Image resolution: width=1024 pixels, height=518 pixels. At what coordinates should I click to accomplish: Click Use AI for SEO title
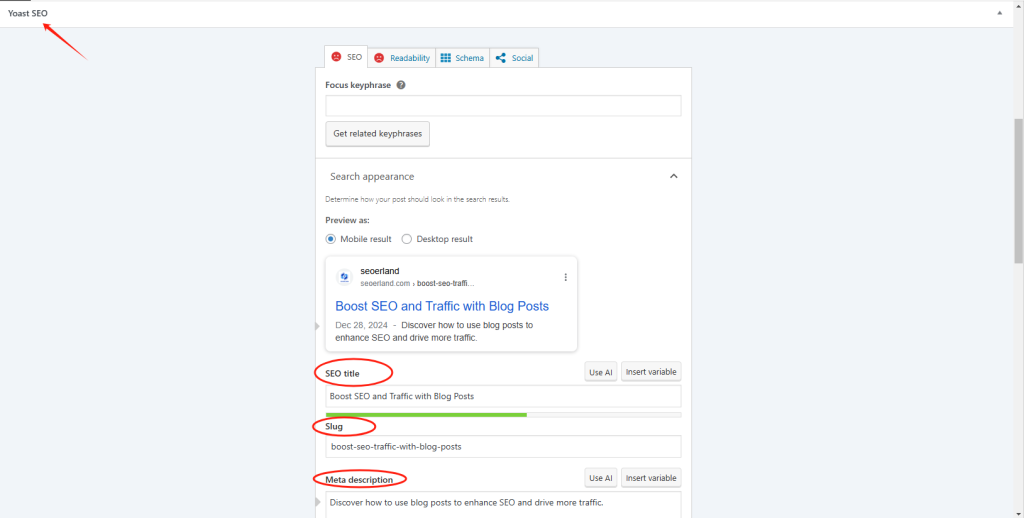tap(601, 372)
